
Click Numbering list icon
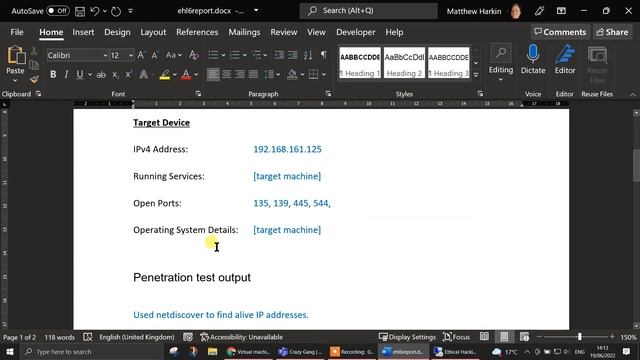pyautogui.click(x=235, y=55)
